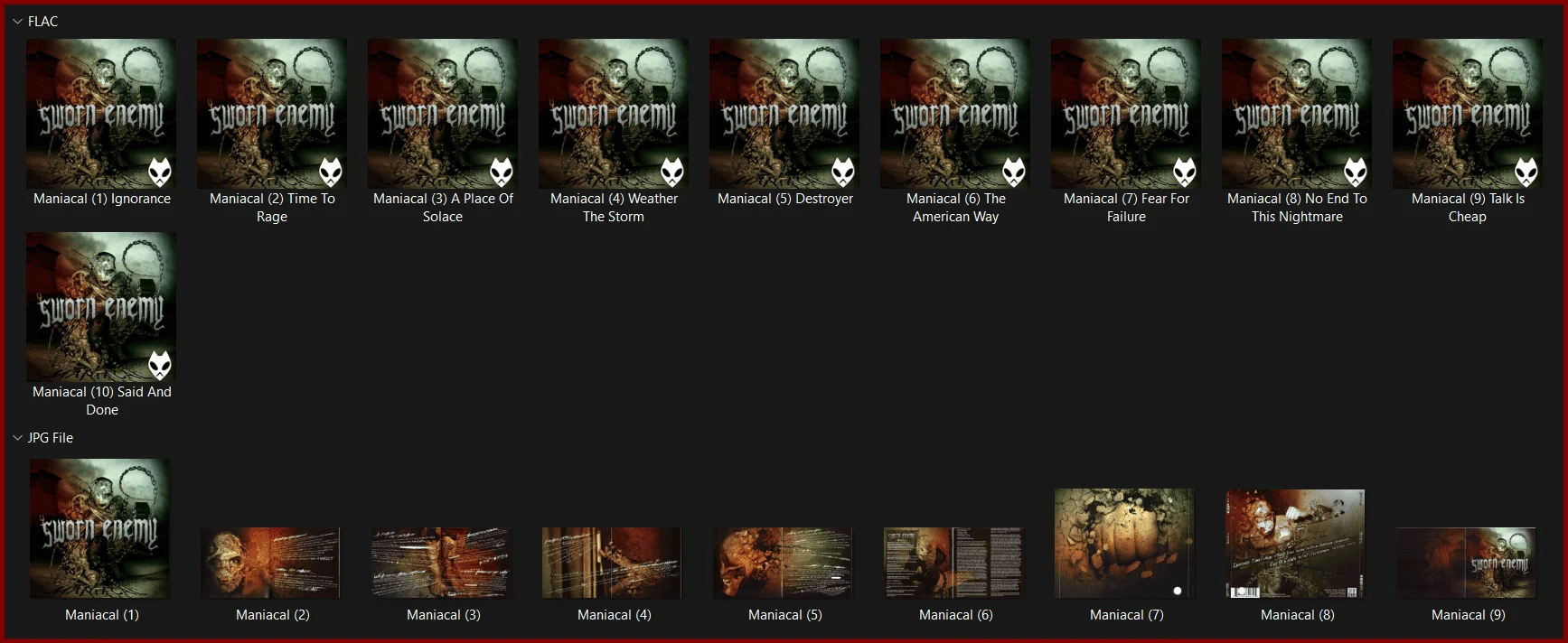Image resolution: width=1568 pixels, height=643 pixels.
Task: Select Maniacal (4) Weather The Storm thumbnail
Action: 614,114
